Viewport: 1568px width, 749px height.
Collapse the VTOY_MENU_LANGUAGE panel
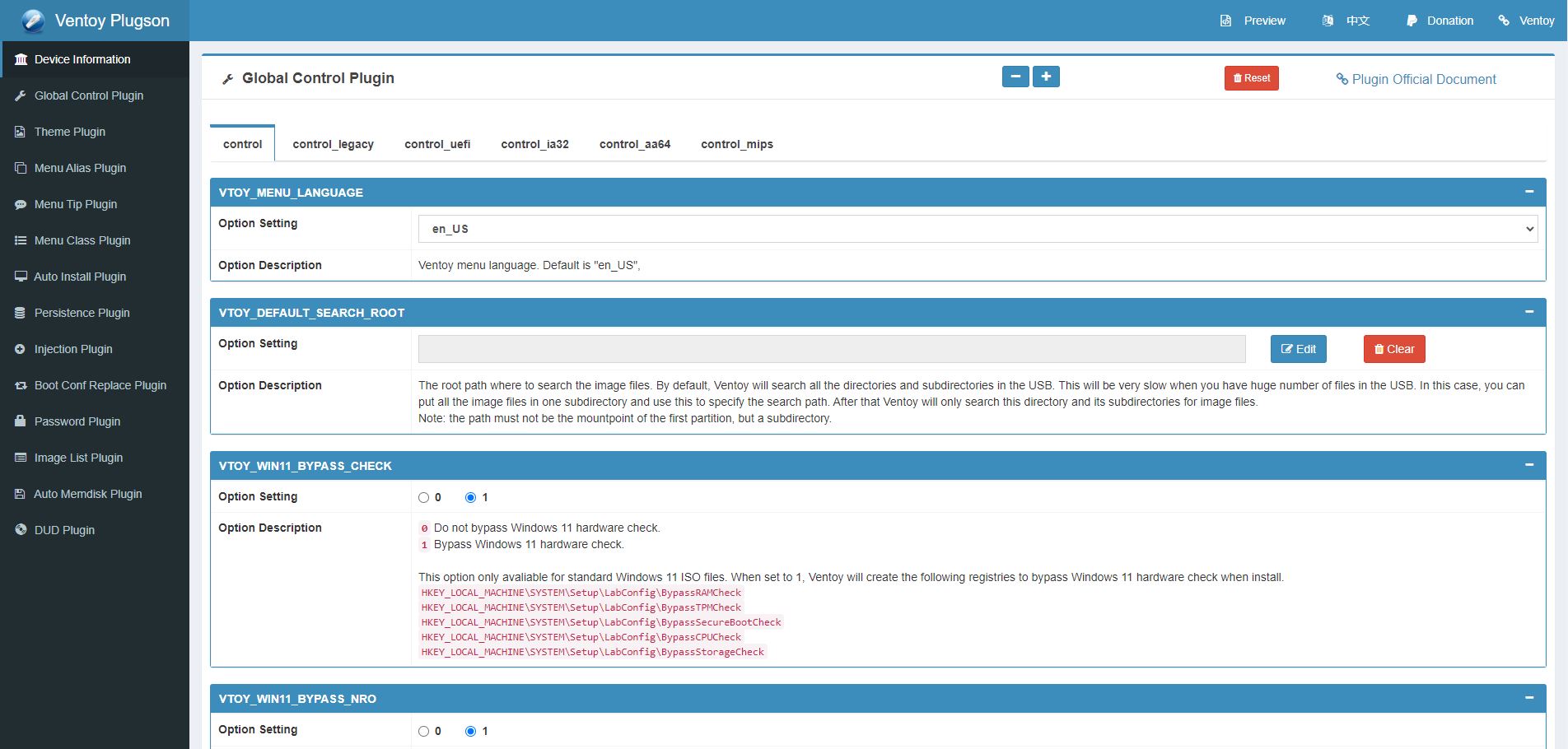click(x=1529, y=192)
